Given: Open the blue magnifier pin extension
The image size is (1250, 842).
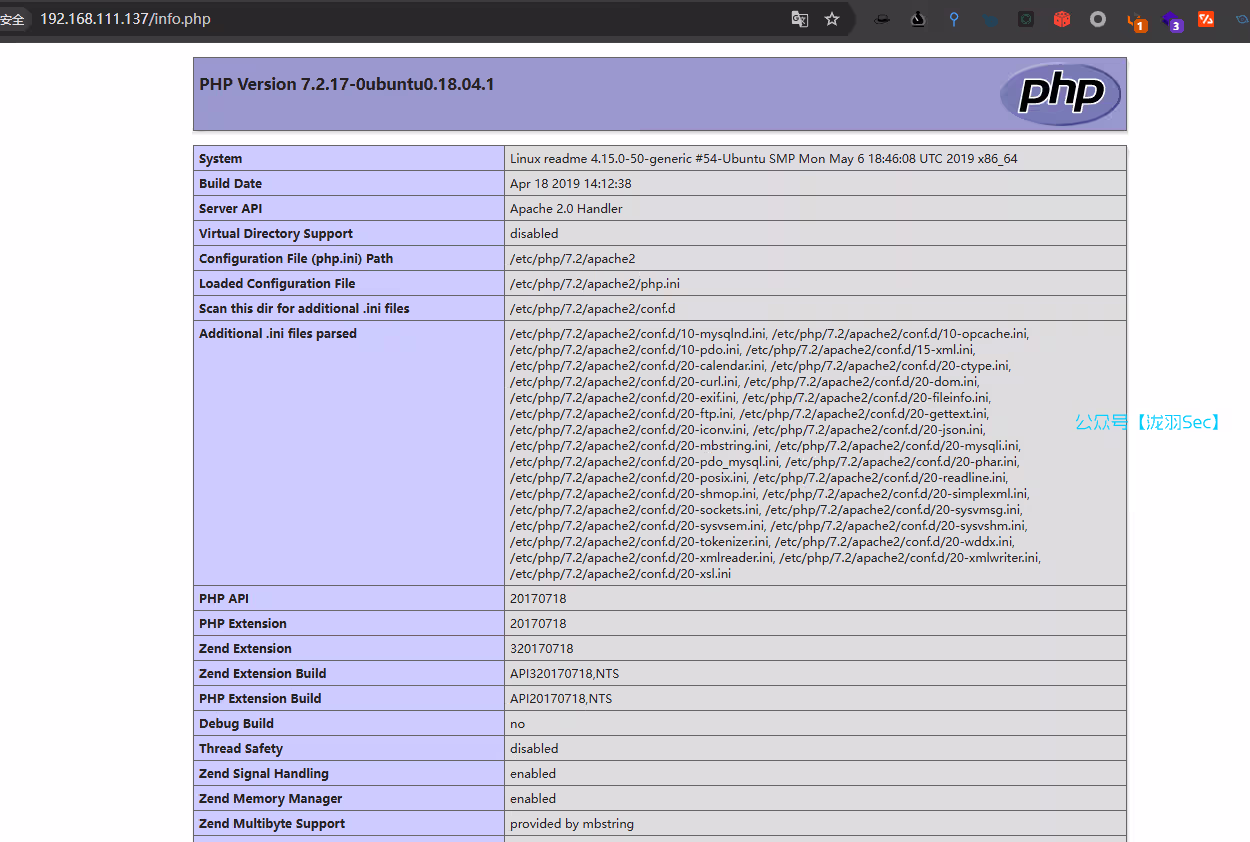Looking at the screenshot, I should [954, 19].
